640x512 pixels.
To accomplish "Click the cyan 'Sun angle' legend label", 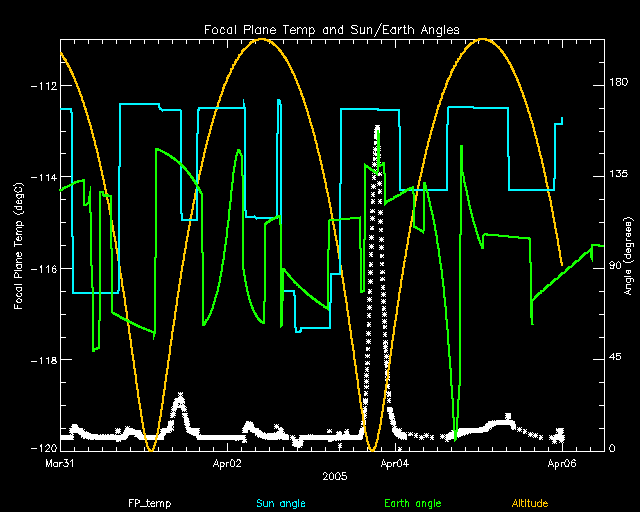I will click(x=279, y=502).
